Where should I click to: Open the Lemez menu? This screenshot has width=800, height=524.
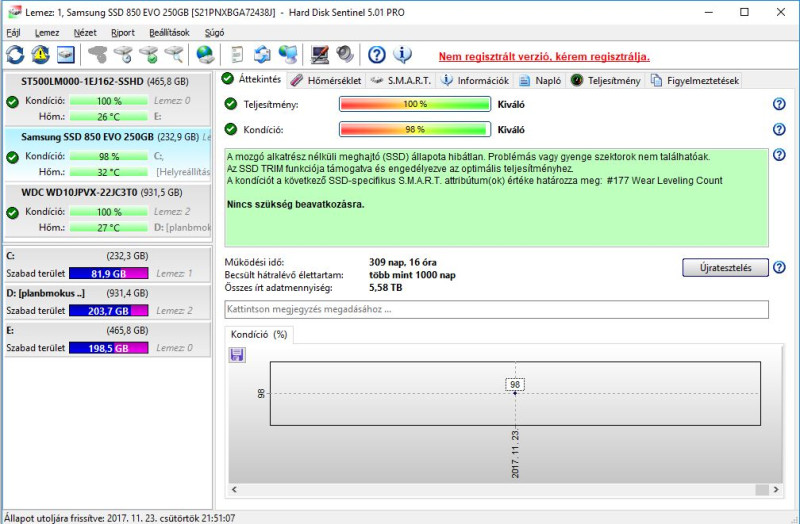click(47, 33)
